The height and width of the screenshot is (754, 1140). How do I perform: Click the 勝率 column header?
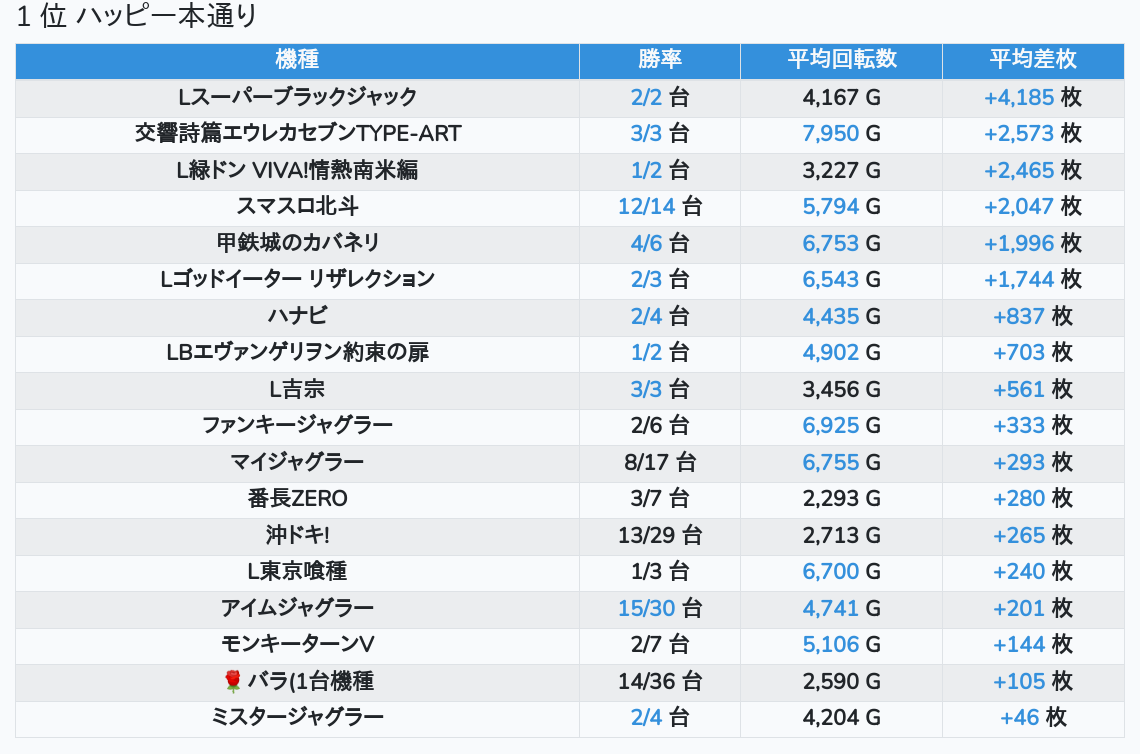(x=660, y=60)
